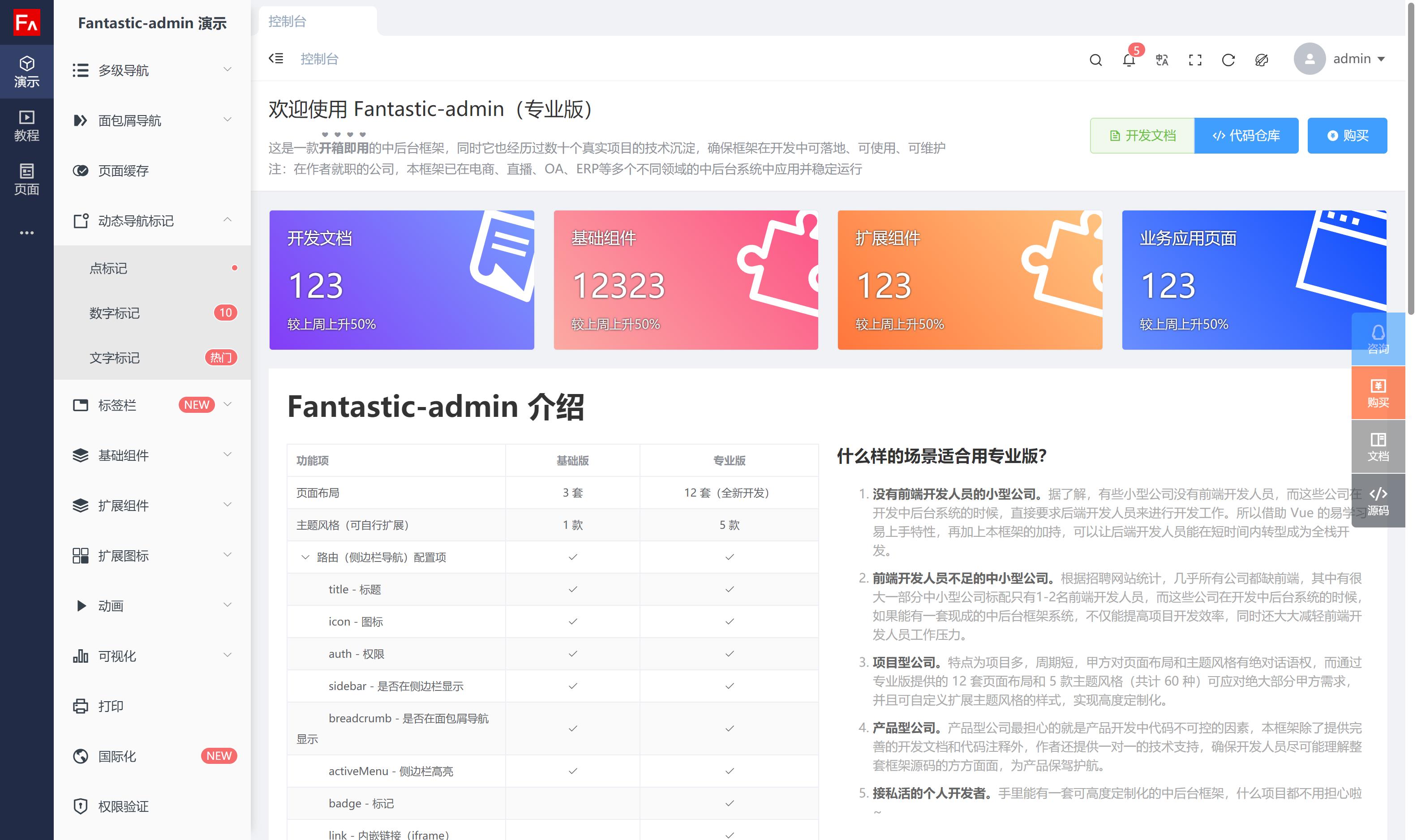Expand the 基础组件 menu section
This screenshot has width=1417, height=840.
[x=151, y=456]
